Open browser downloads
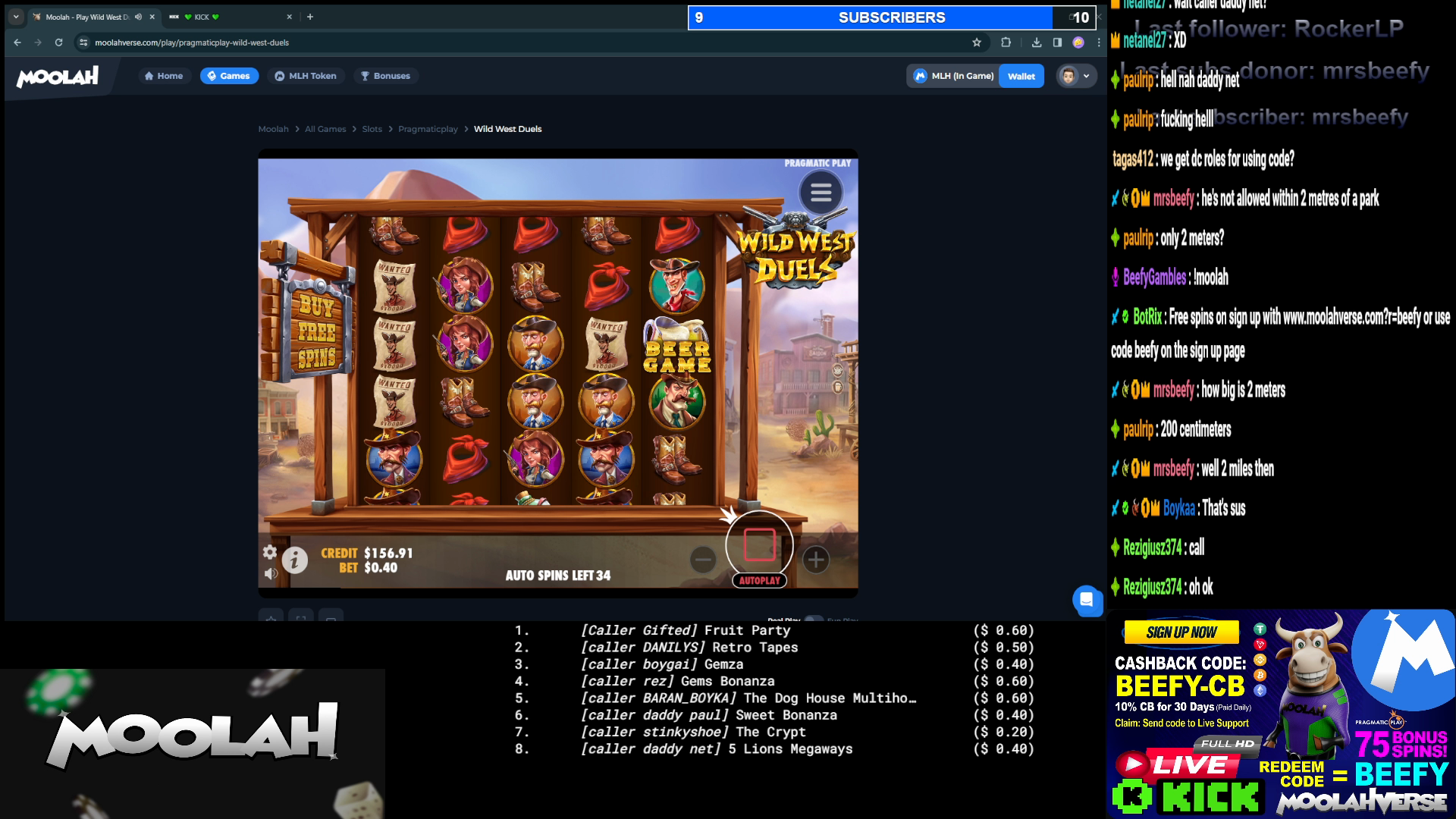Viewport: 1456px width, 819px height. [1037, 42]
